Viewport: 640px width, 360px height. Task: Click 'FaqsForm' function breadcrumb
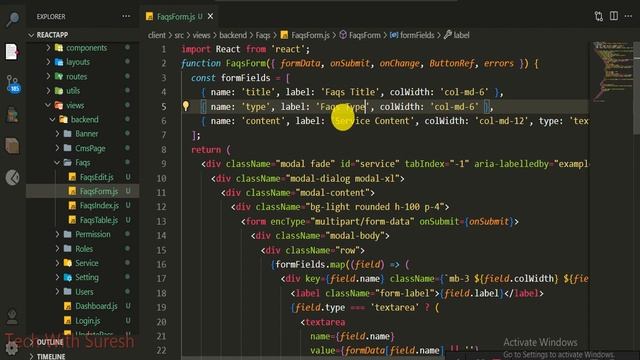coord(364,35)
